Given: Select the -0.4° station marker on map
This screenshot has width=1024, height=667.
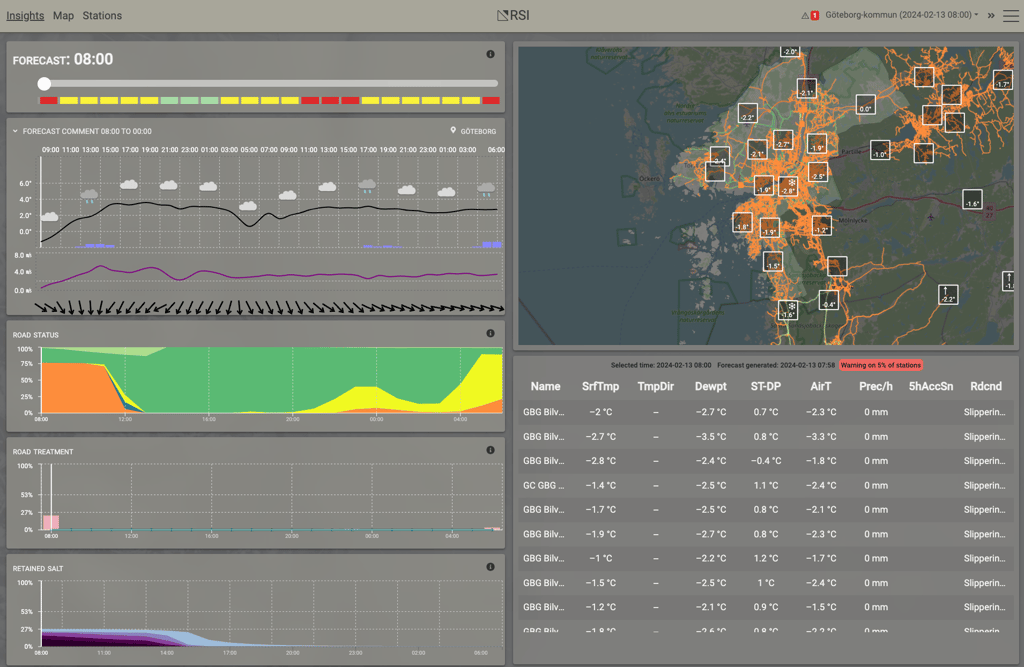Looking at the screenshot, I should coord(828,300).
